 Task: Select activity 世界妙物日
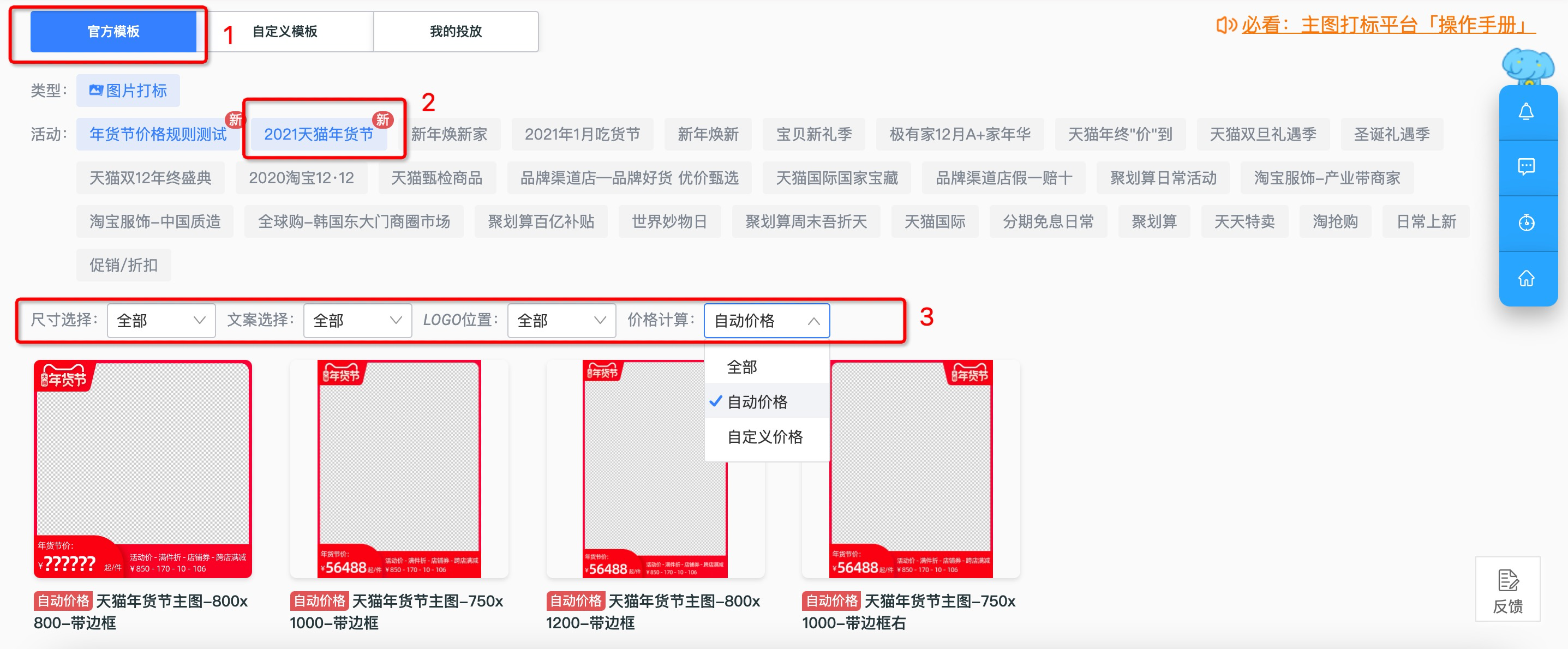click(x=669, y=222)
